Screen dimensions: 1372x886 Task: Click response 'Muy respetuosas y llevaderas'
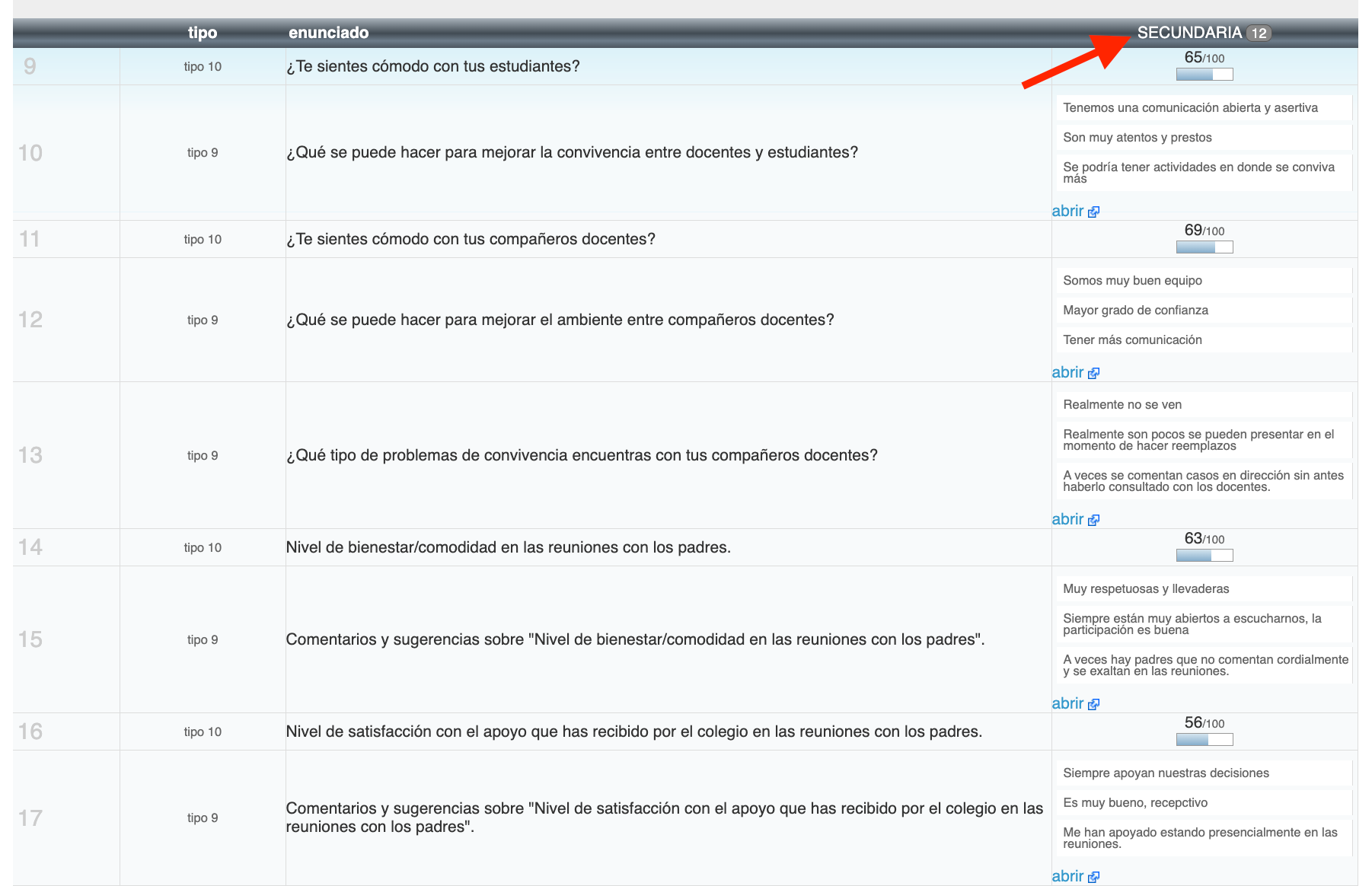click(1203, 589)
